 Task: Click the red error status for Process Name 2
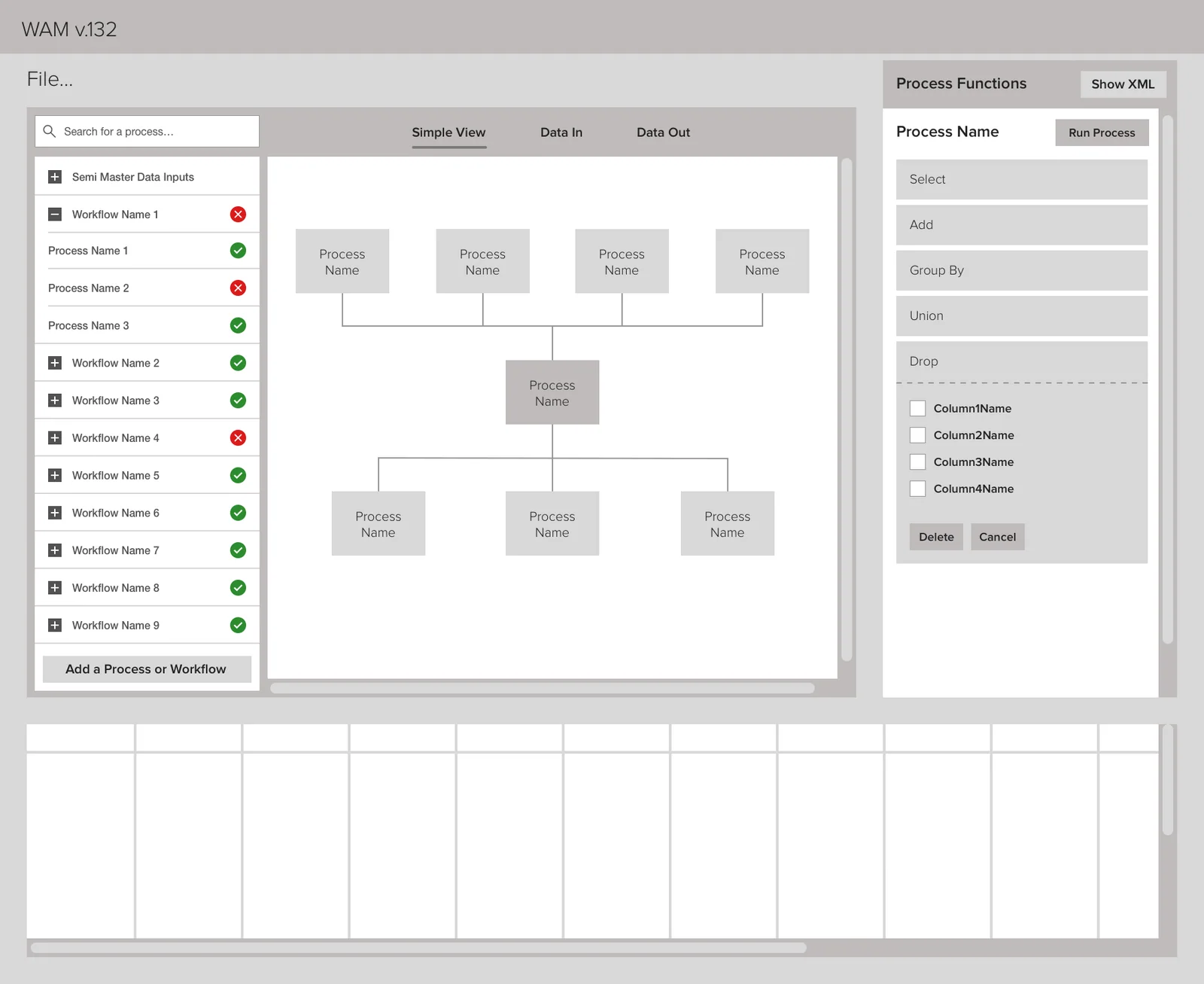coord(238,288)
